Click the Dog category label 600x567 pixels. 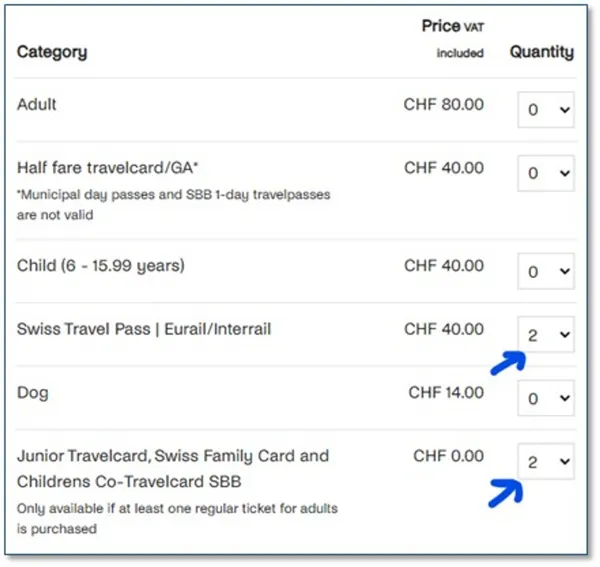pos(32,392)
